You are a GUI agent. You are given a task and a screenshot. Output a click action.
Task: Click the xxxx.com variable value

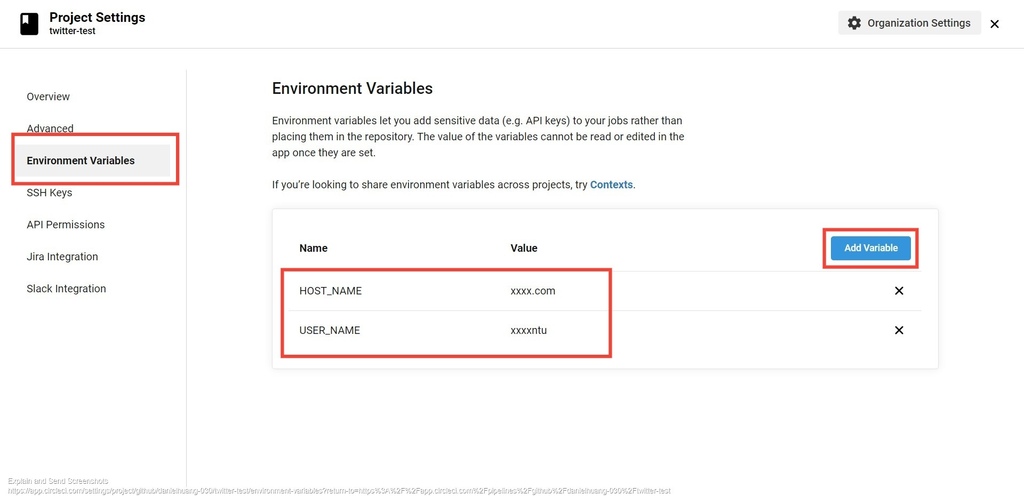pyautogui.click(x=532, y=291)
